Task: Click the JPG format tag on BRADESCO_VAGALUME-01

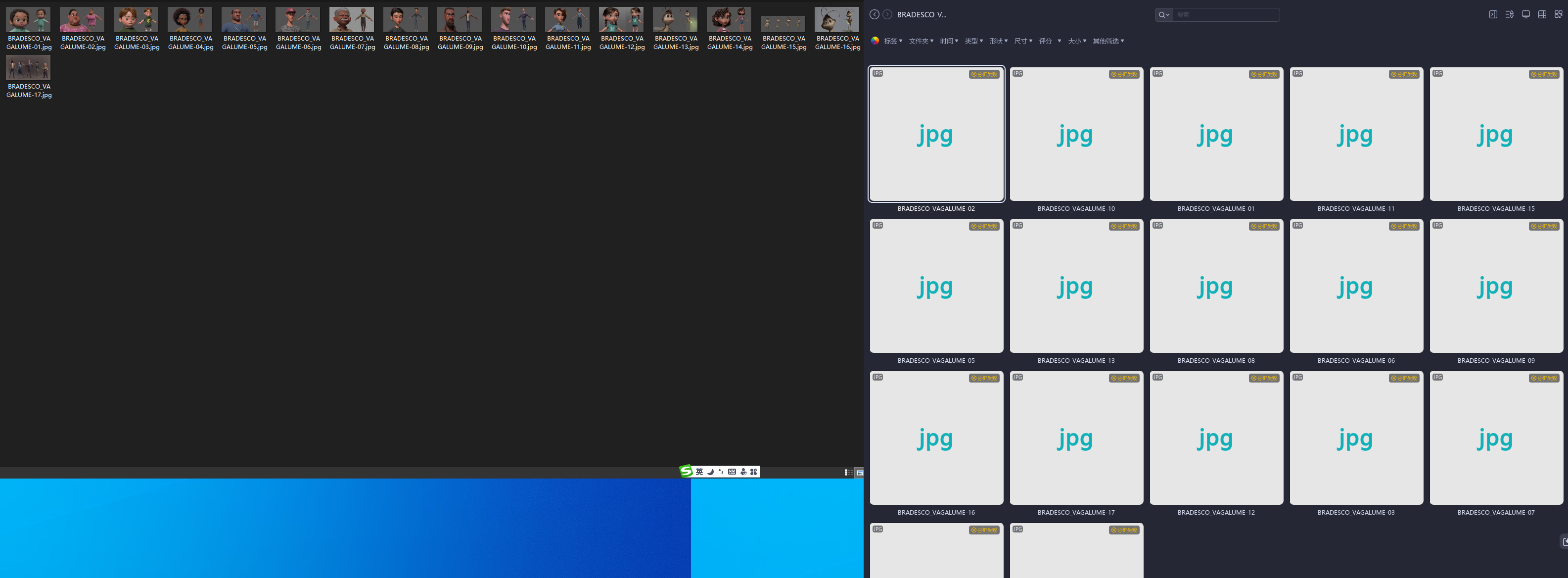Action: tap(1158, 73)
